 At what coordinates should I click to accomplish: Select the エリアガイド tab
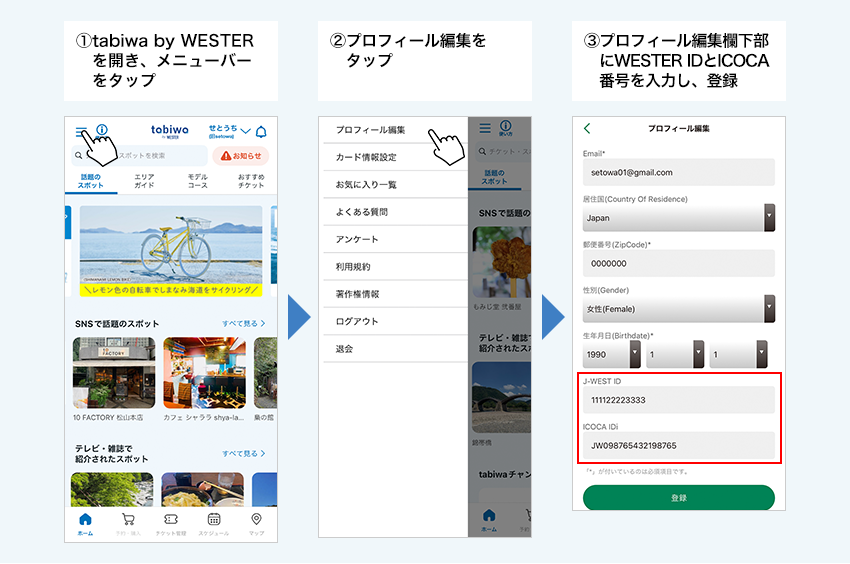(144, 181)
